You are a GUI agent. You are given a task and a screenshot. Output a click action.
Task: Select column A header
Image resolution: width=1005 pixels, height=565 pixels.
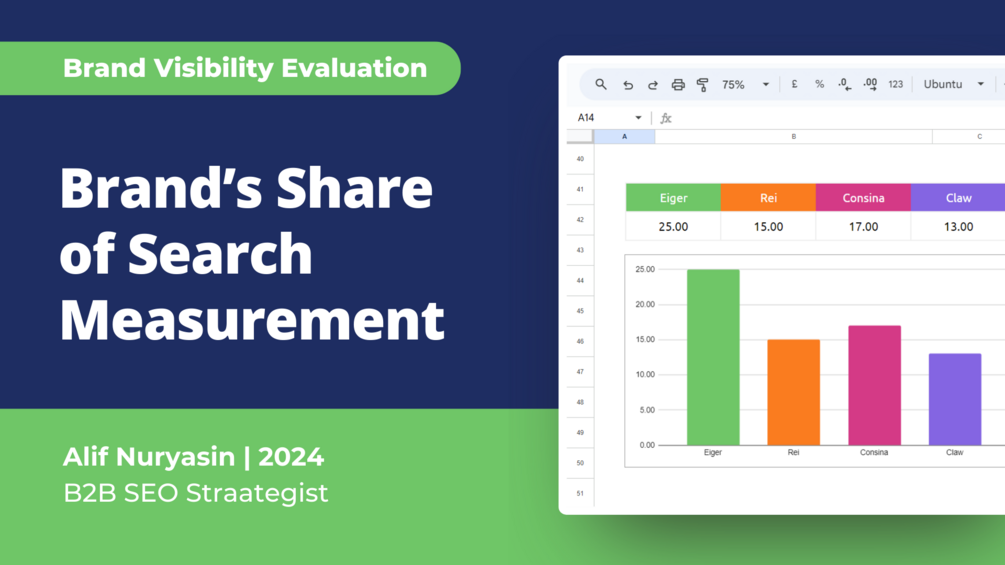tap(624, 136)
